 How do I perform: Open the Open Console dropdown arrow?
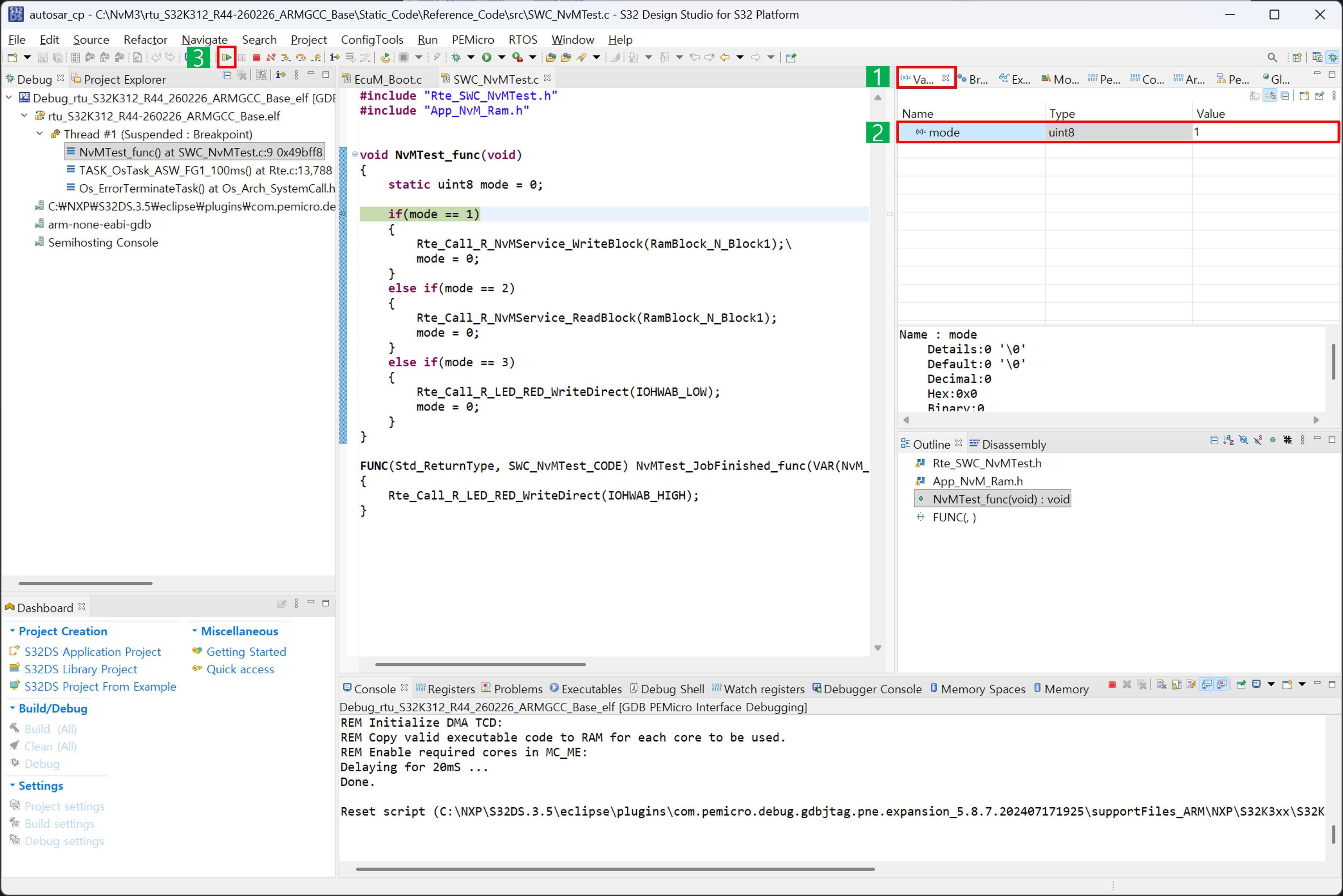pyautogui.click(x=1302, y=685)
